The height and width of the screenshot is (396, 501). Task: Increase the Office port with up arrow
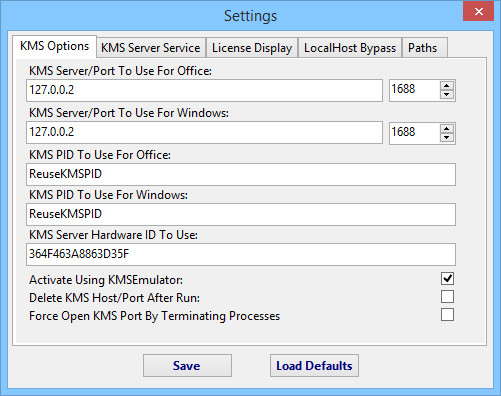pyautogui.click(x=447, y=86)
